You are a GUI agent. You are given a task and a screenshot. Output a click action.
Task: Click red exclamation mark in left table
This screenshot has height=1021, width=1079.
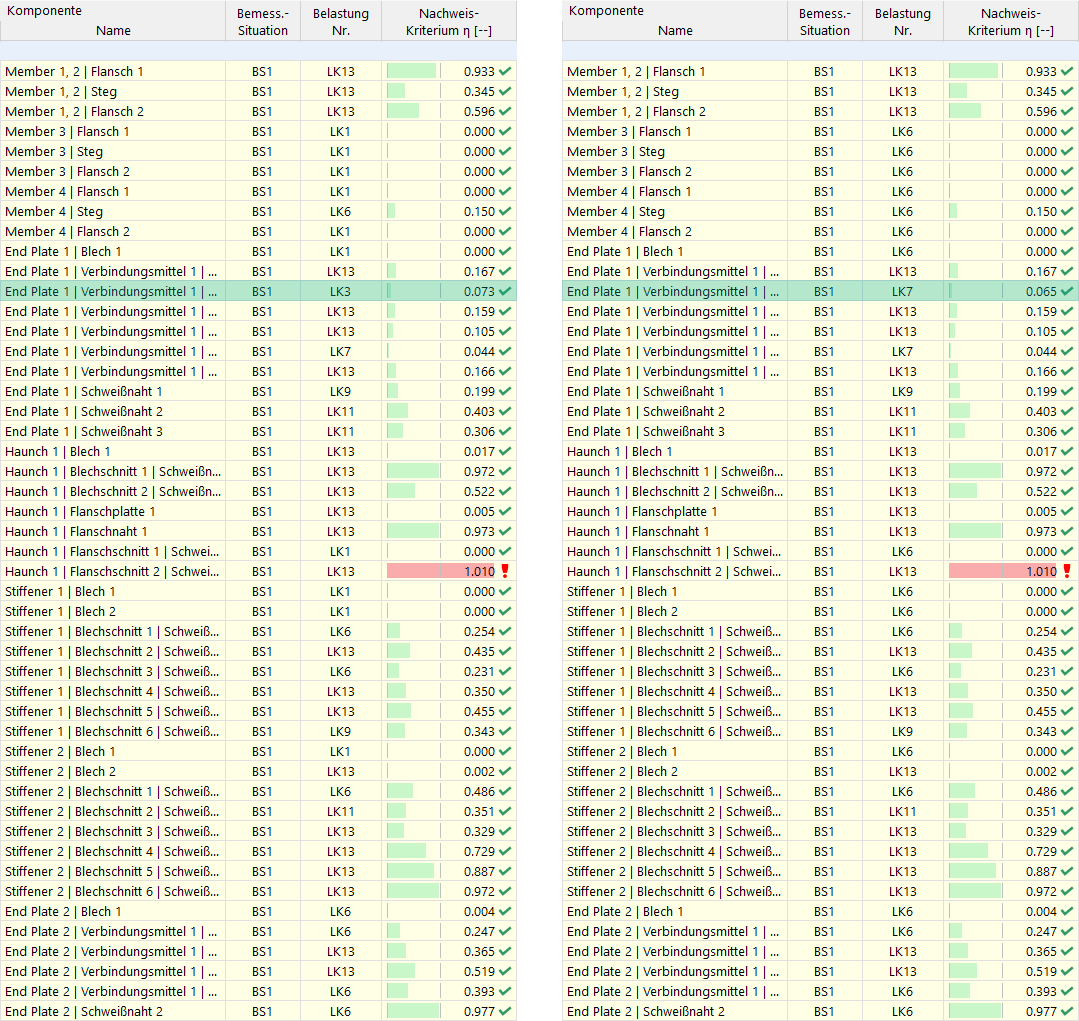(x=505, y=571)
